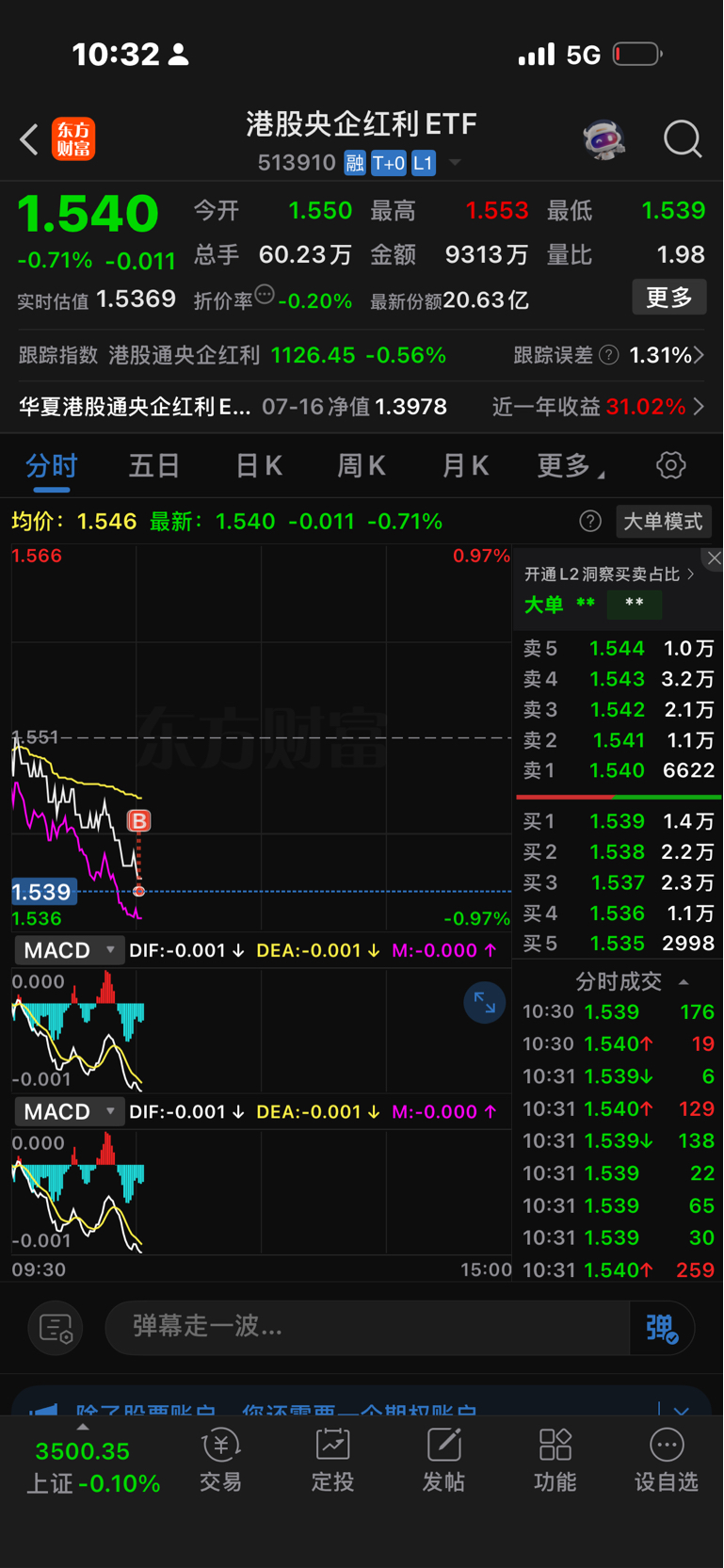This screenshot has width=724, height=1568.
Task: Select 买1 1.539 order row
Action: pos(619,821)
